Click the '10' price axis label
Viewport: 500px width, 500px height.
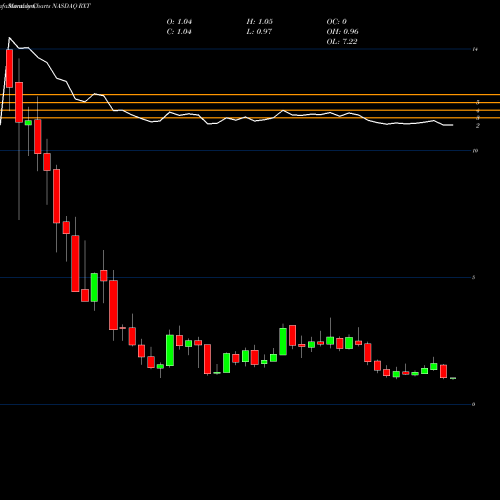coord(475,151)
